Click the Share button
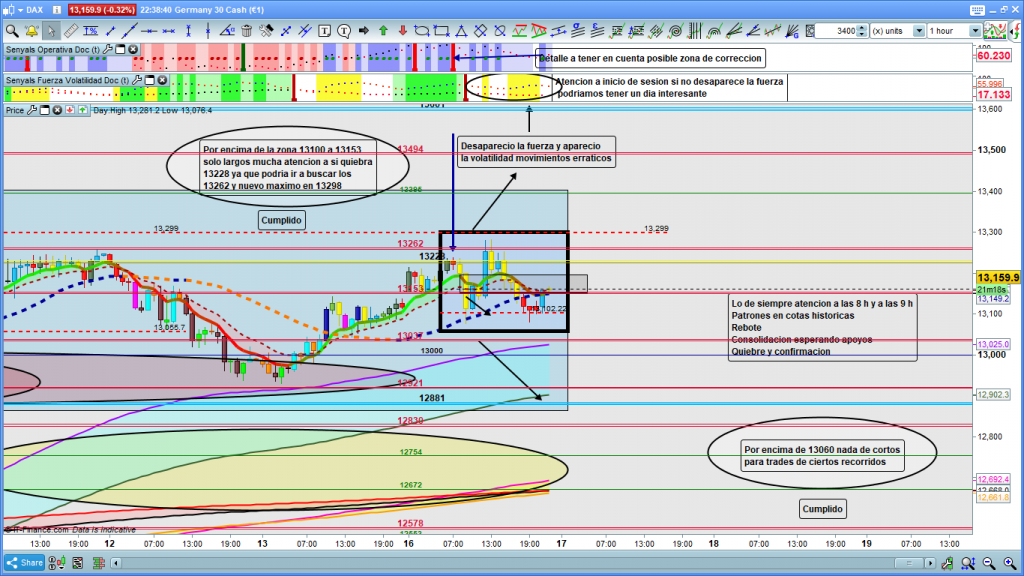This screenshot has width=1024, height=576. [x=23, y=563]
